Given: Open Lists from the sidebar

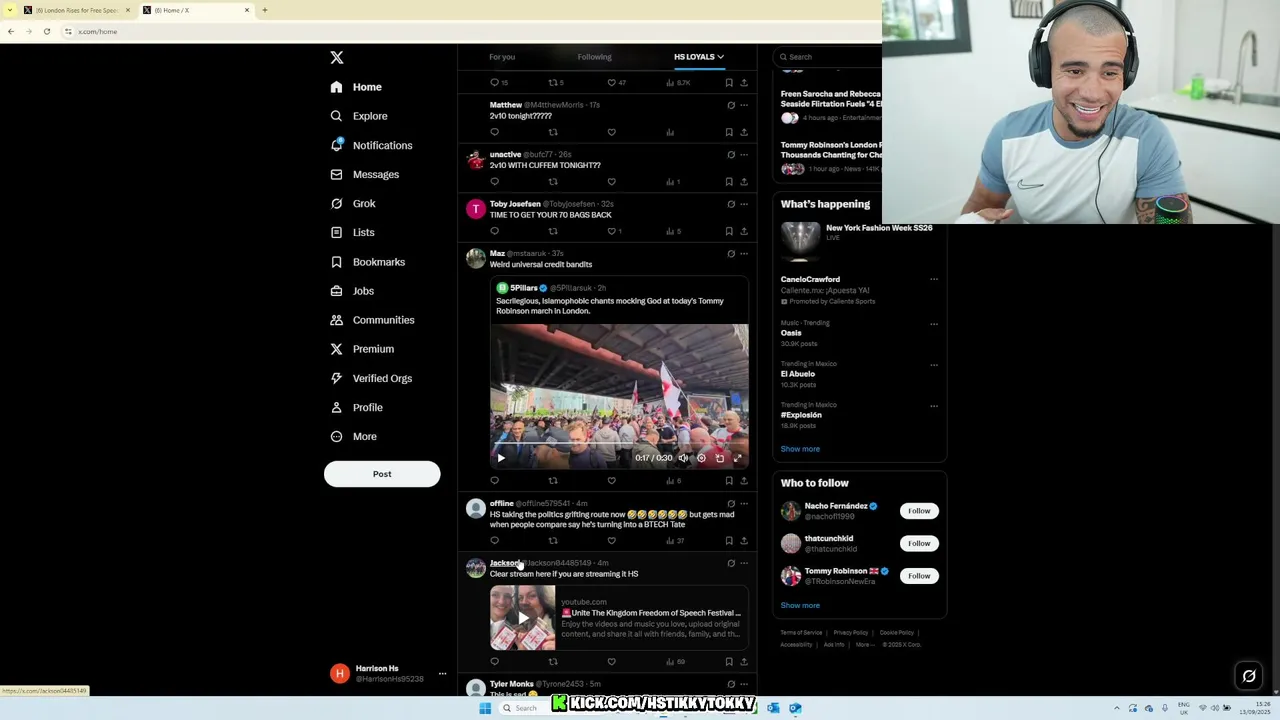Looking at the screenshot, I should (352, 232).
